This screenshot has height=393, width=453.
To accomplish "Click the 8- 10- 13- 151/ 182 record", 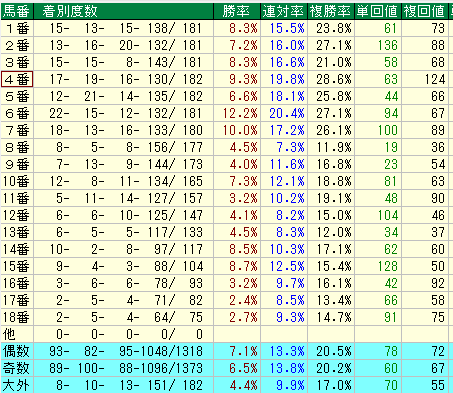I will (x=129, y=386).
